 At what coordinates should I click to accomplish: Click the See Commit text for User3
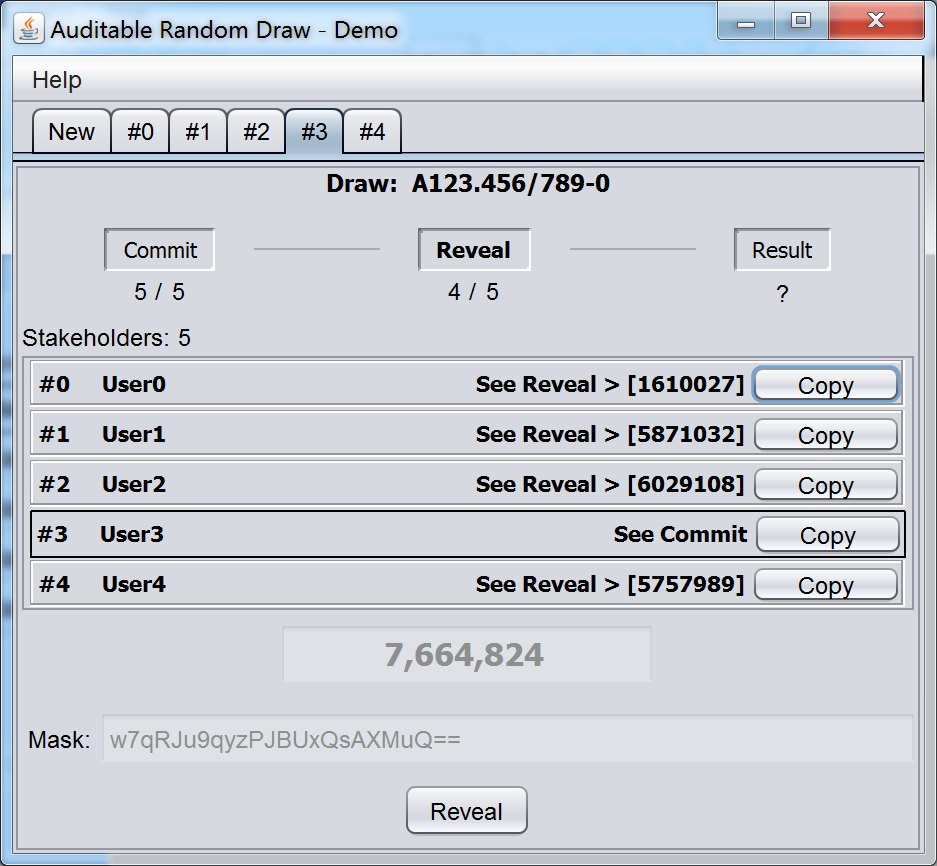pyautogui.click(x=681, y=534)
